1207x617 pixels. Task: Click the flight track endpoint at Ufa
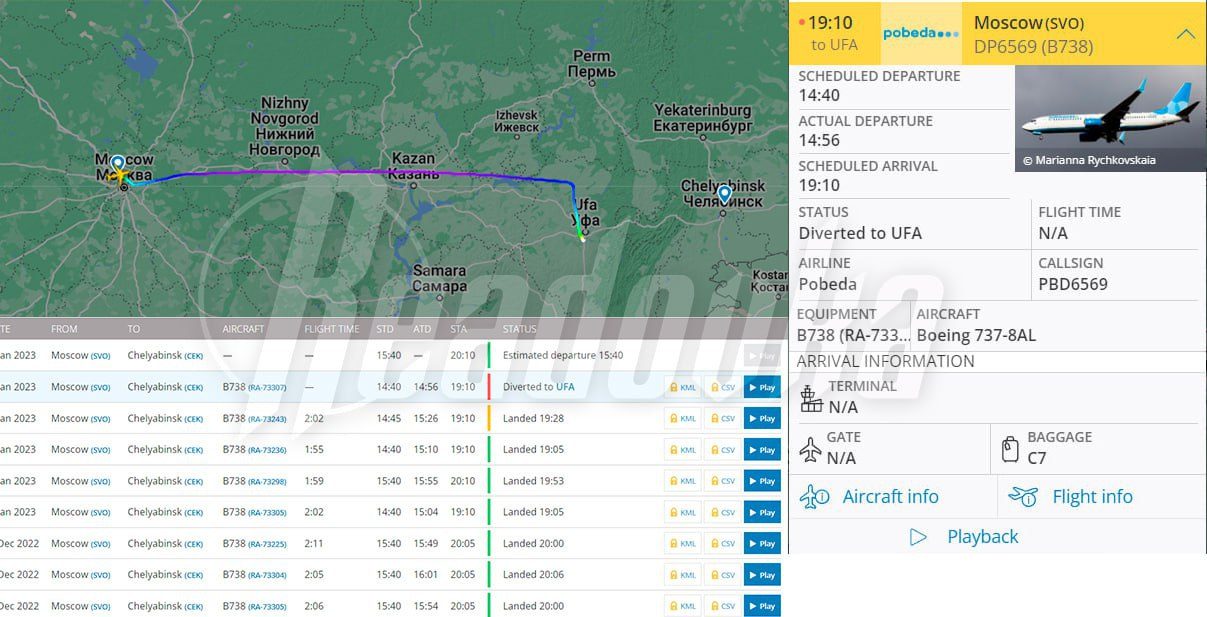pos(582,238)
